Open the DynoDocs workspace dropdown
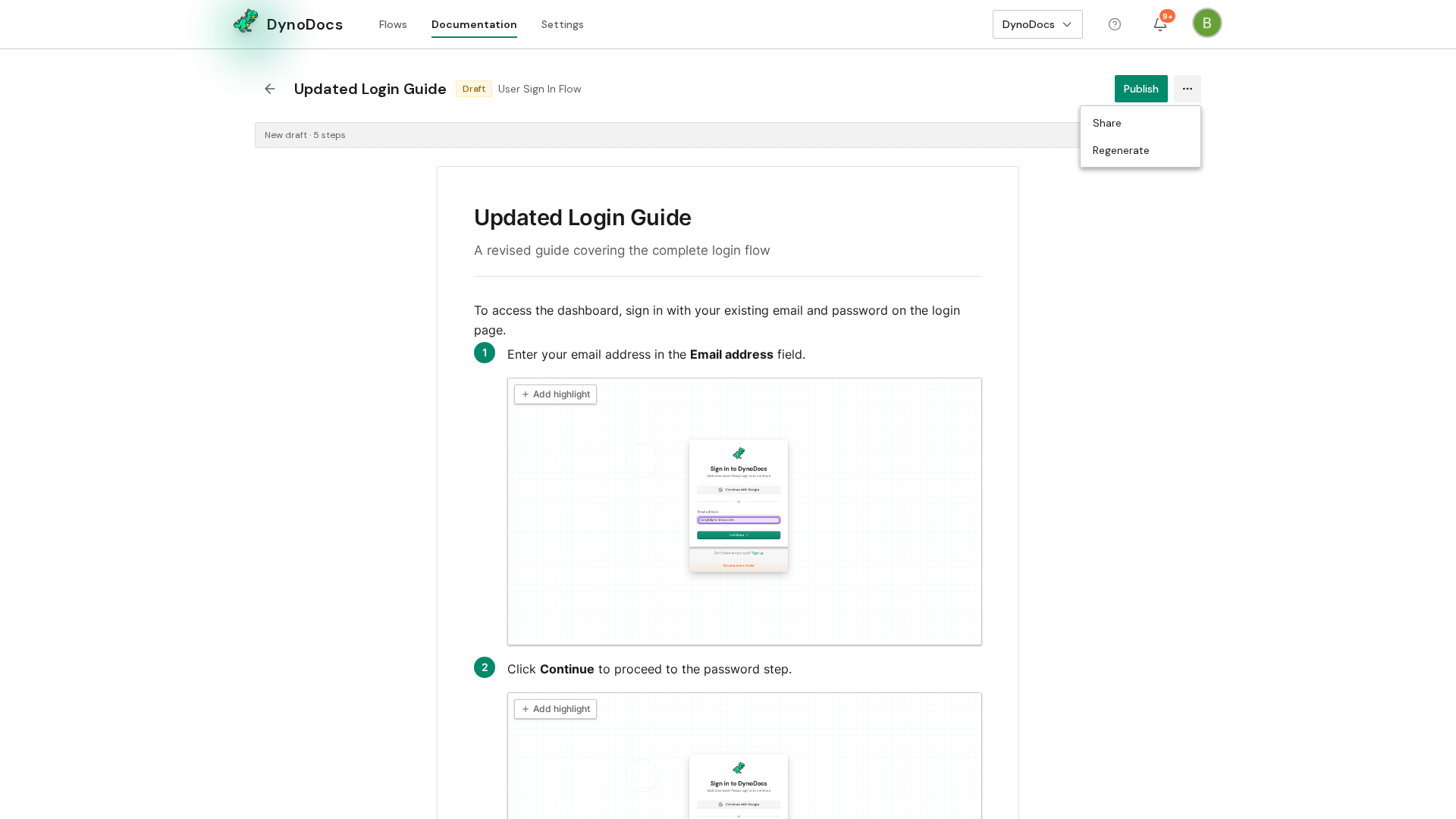Screen dimensions: 1456x819 [x=1037, y=24]
